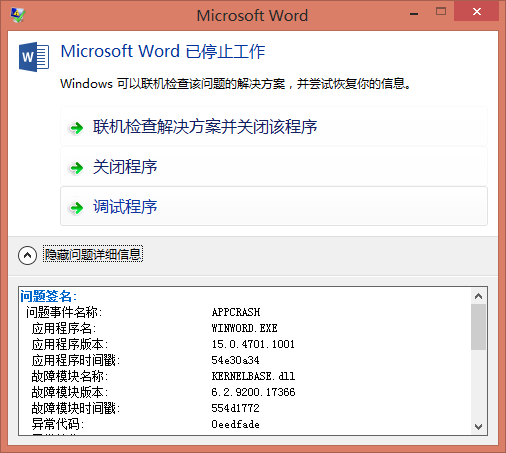Select the value WINWORD.EXE
The height and width of the screenshot is (453, 506).
point(244,328)
